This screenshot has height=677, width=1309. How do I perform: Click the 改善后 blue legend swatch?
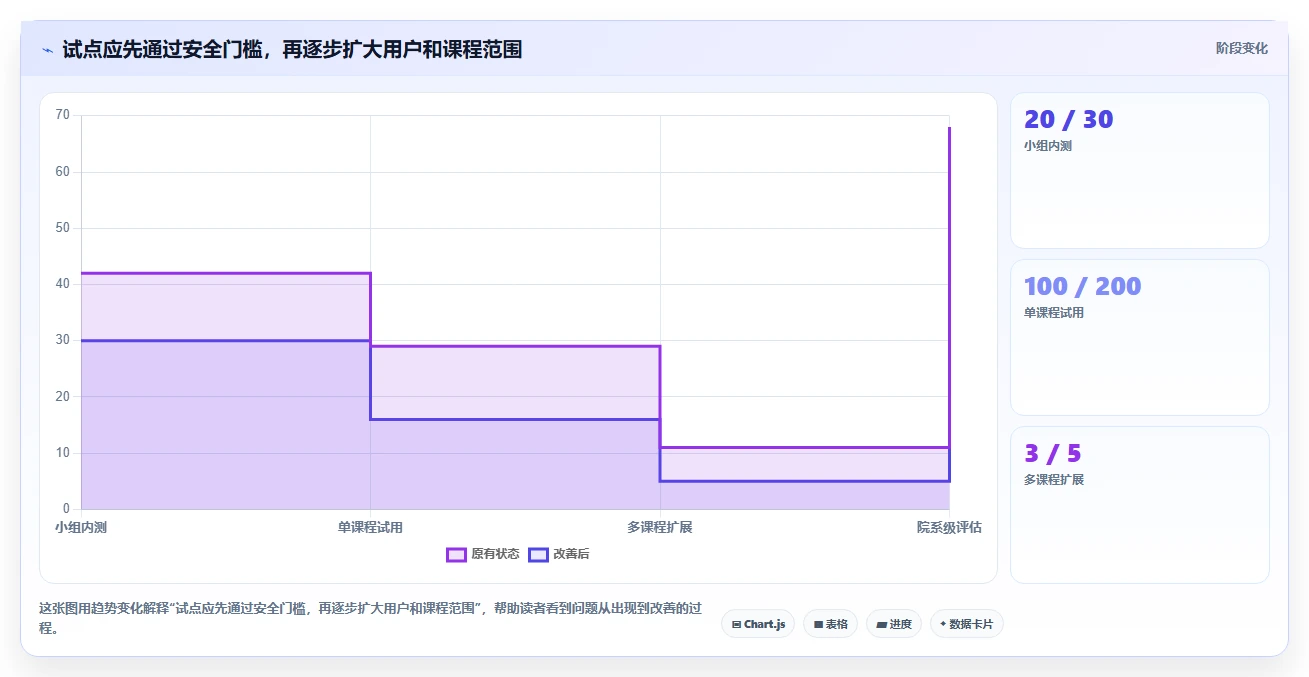point(538,554)
